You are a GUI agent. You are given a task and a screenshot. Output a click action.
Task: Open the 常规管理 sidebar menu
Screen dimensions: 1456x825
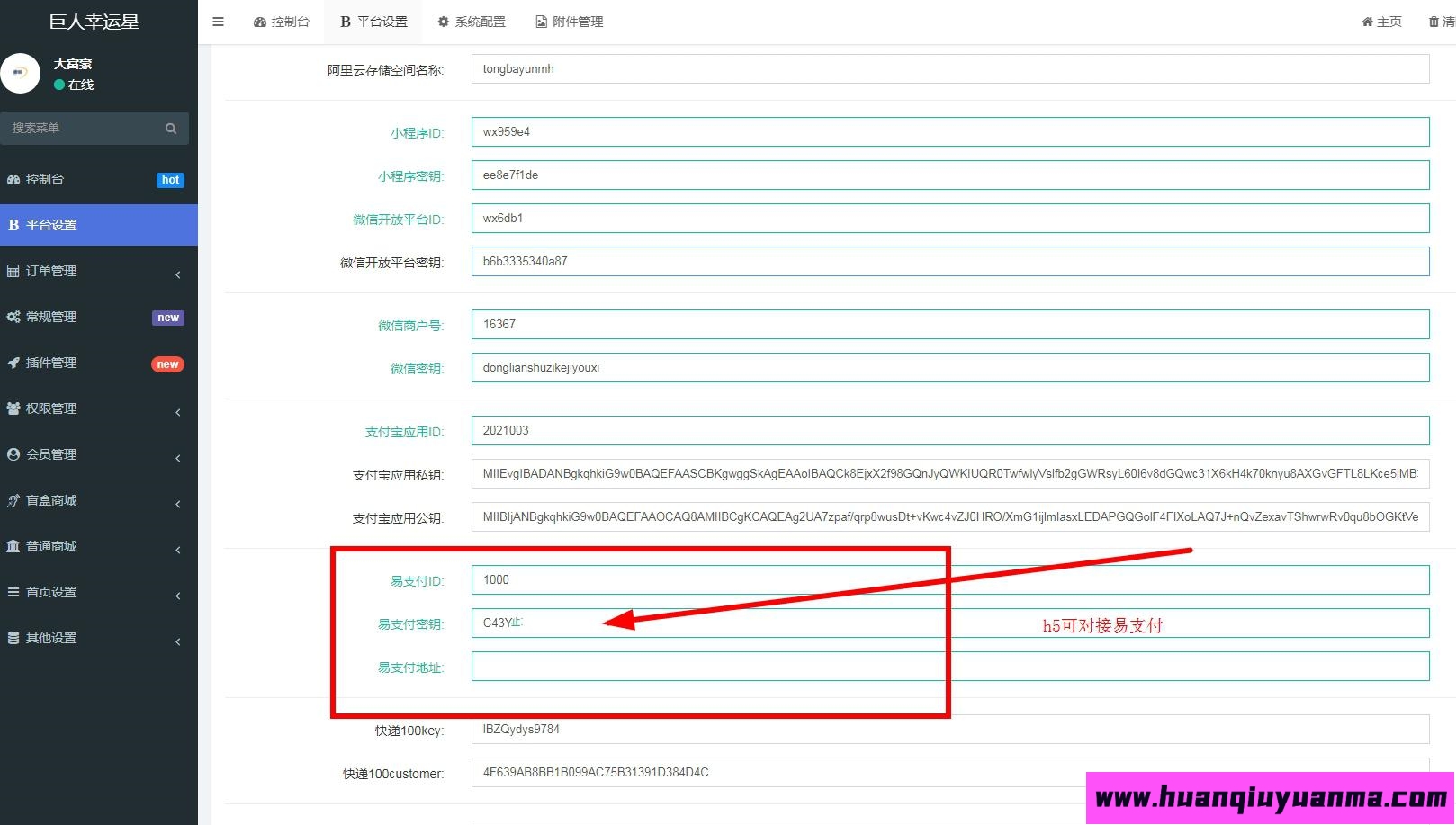[99, 317]
